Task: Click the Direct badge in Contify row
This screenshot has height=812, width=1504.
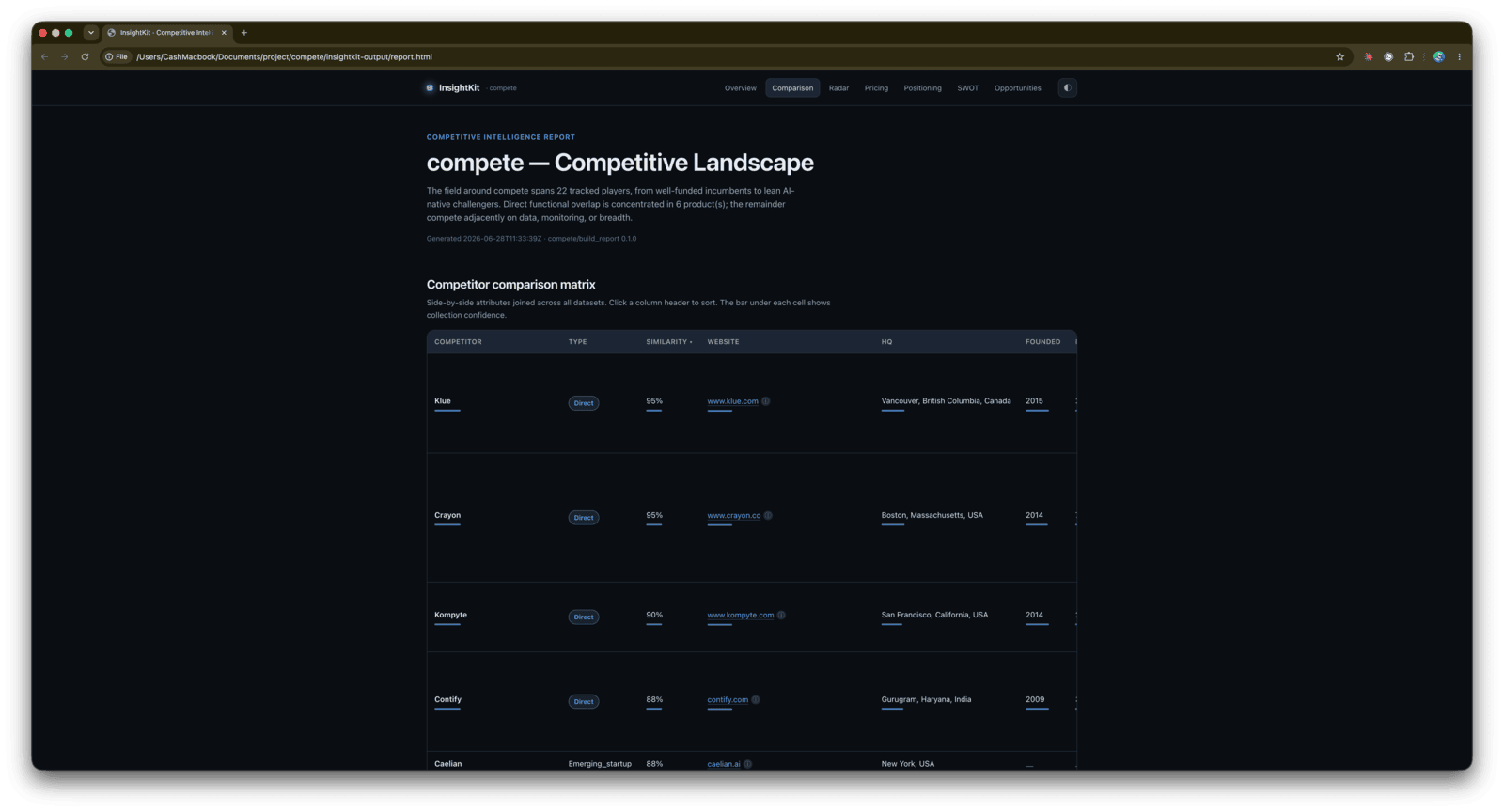Action: 584,702
